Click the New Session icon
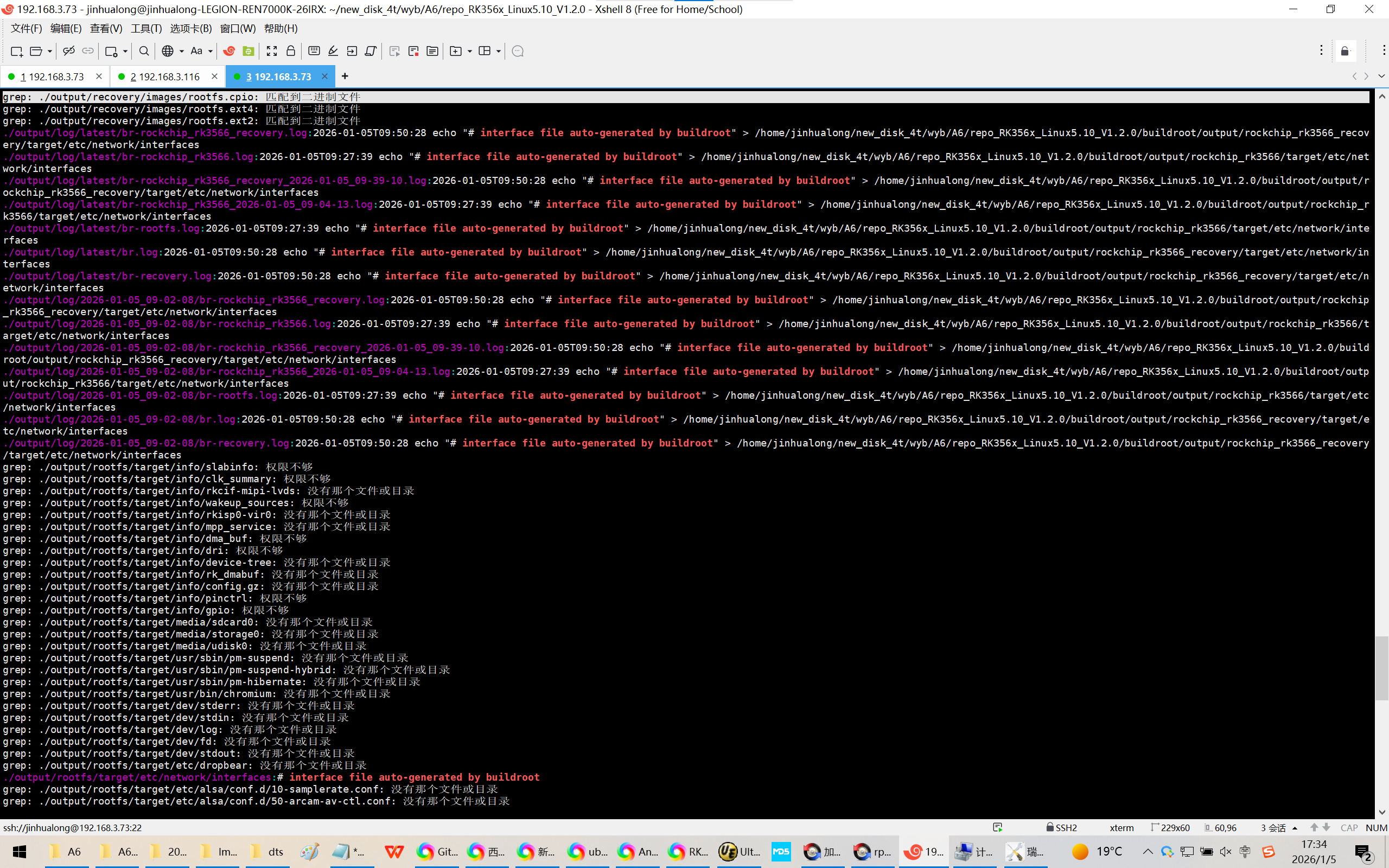Screen dimensions: 1389x868 (16, 51)
